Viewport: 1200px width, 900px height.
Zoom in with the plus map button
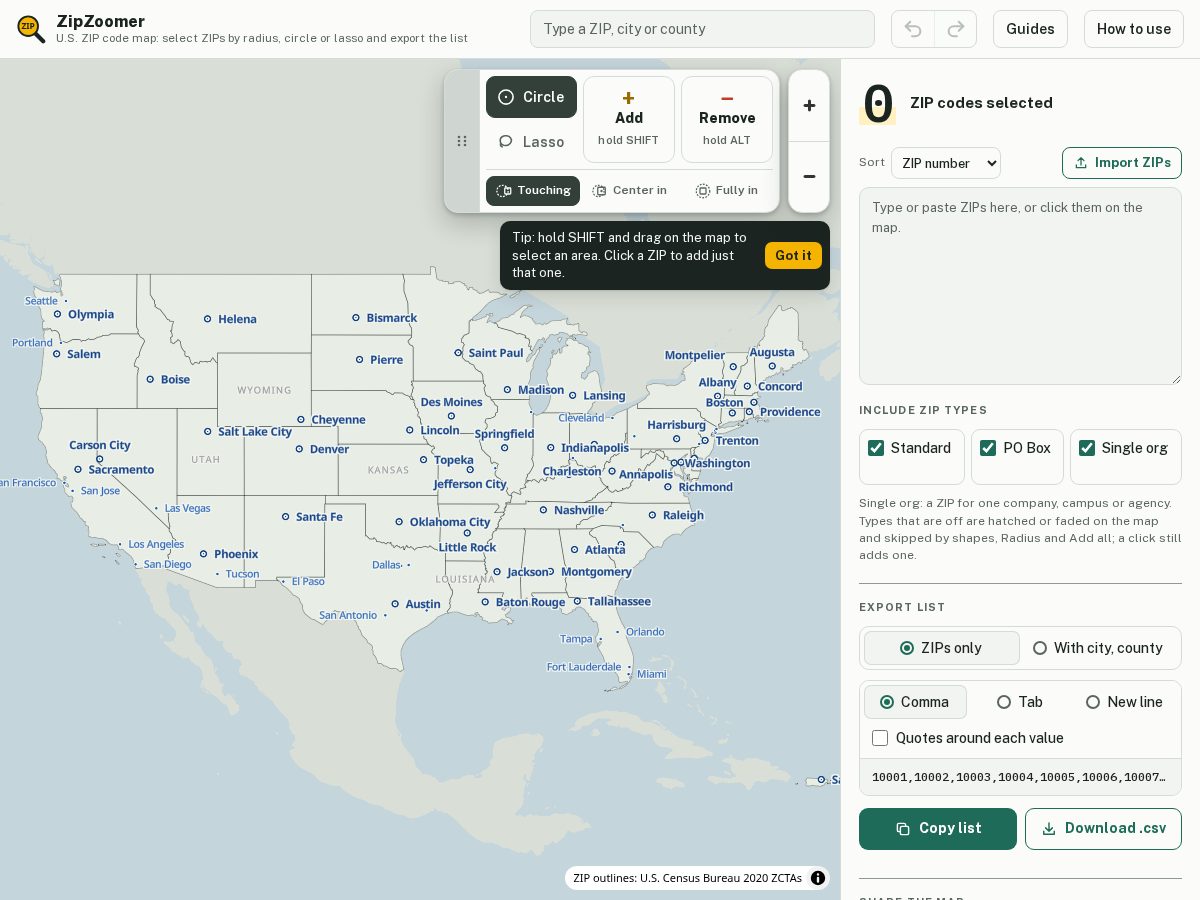click(x=809, y=106)
